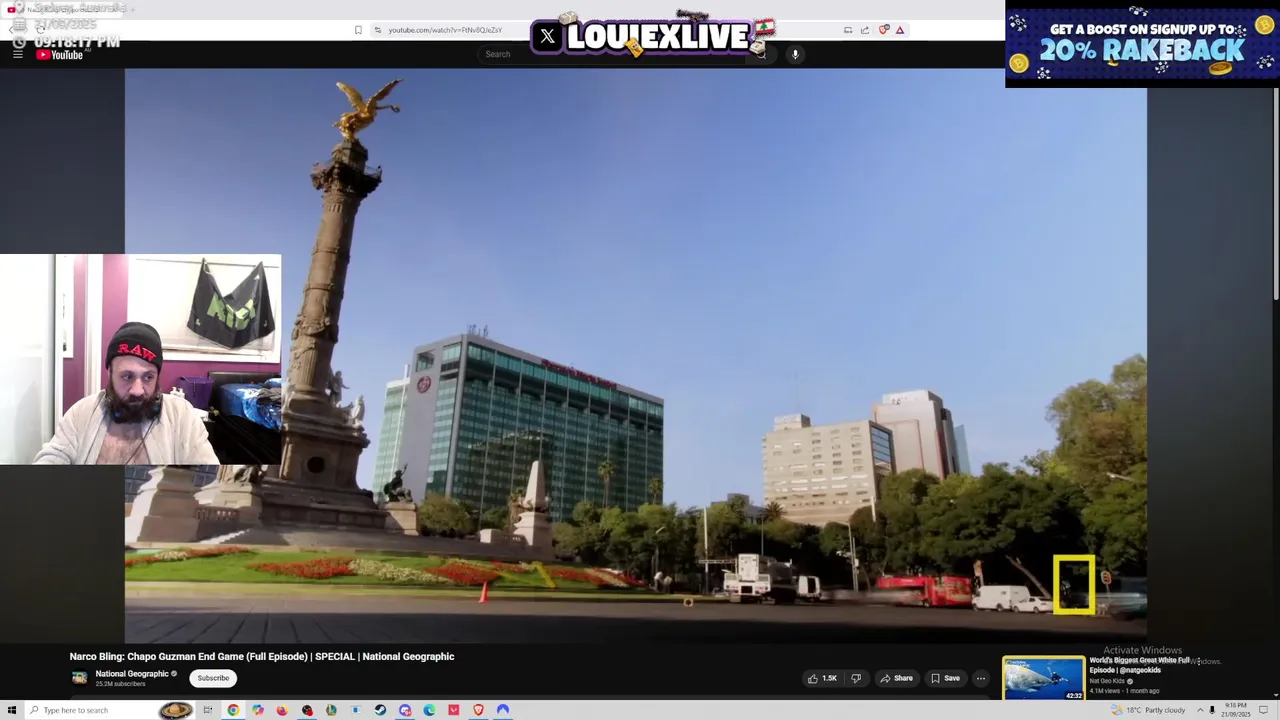This screenshot has height=720, width=1280.
Task: Dislike the video with thumbs down
Action: pos(856,678)
